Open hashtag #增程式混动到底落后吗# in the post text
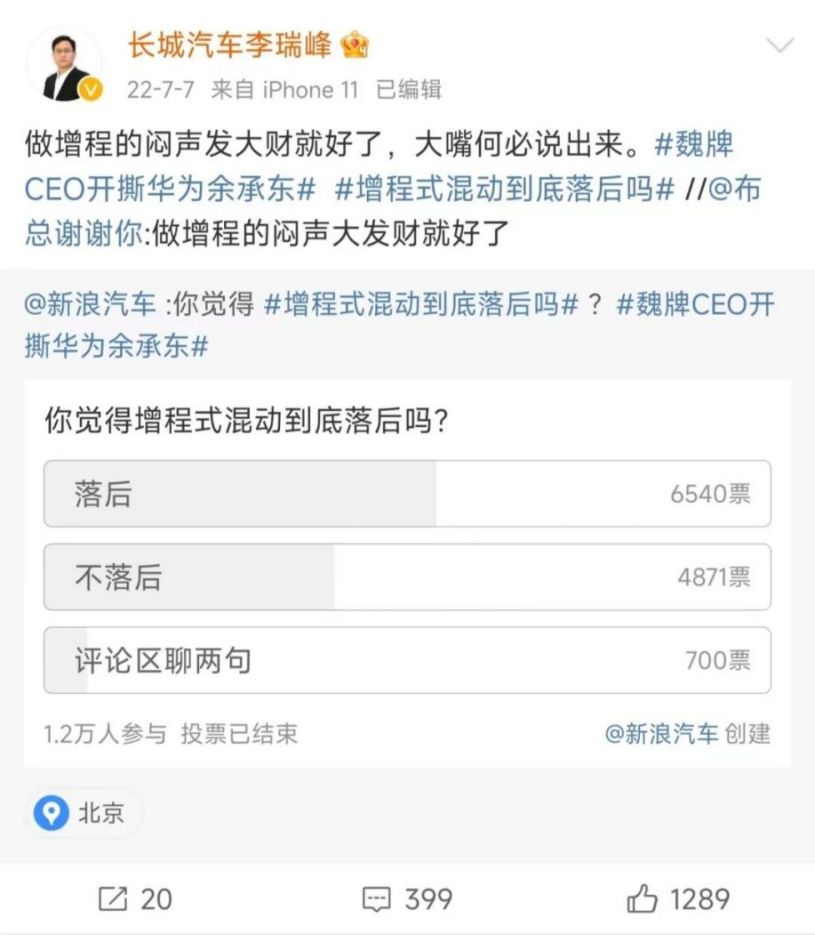 (505, 189)
